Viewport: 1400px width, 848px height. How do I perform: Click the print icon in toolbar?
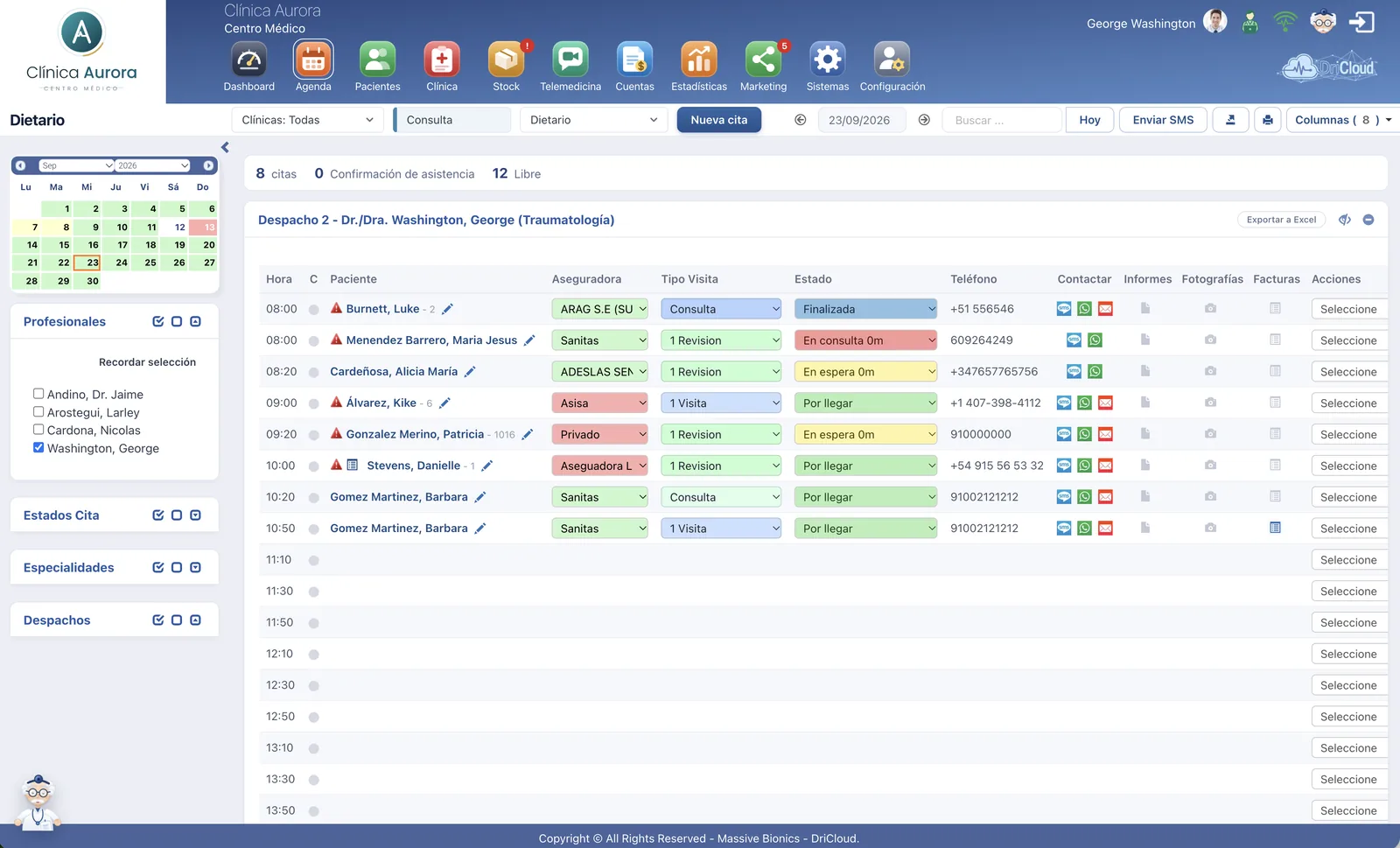click(x=1268, y=120)
